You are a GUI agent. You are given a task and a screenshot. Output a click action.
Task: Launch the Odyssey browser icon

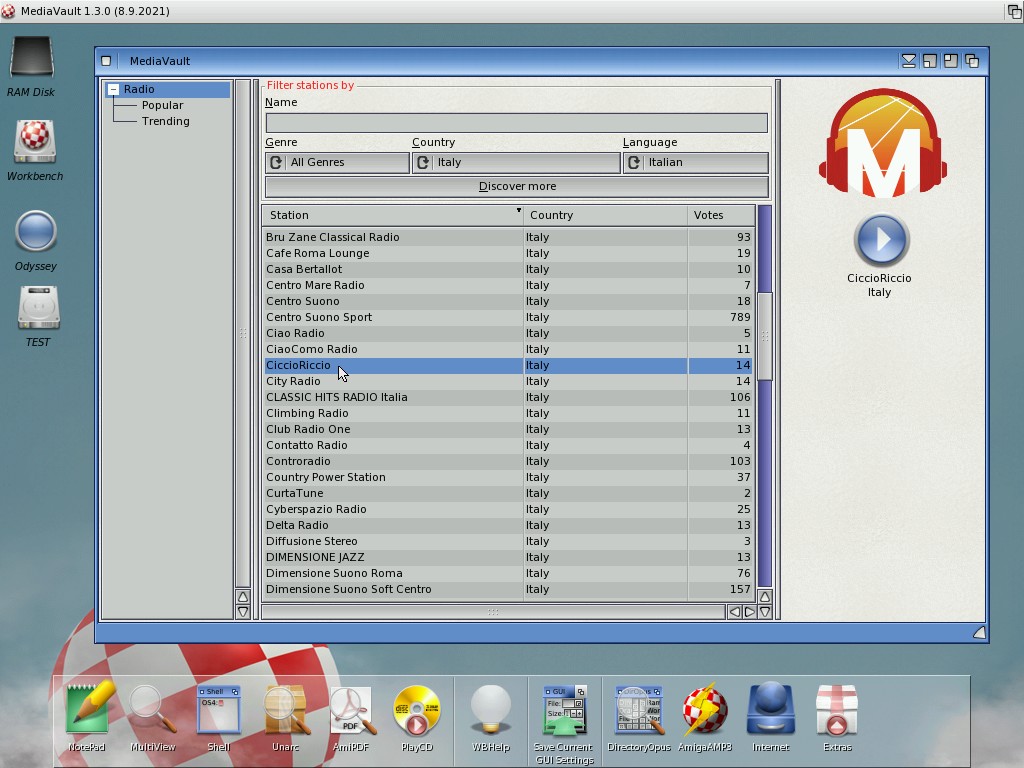(36, 232)
